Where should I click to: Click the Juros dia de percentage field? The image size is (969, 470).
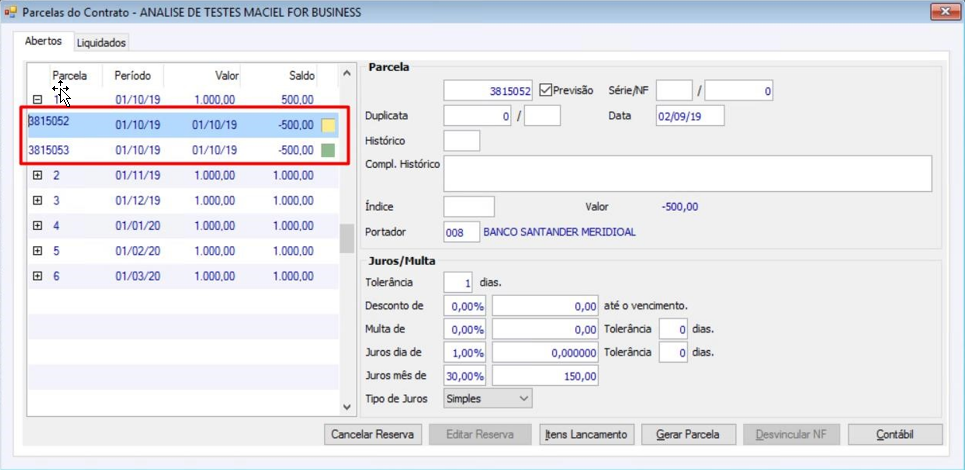(x=465, y=353)
